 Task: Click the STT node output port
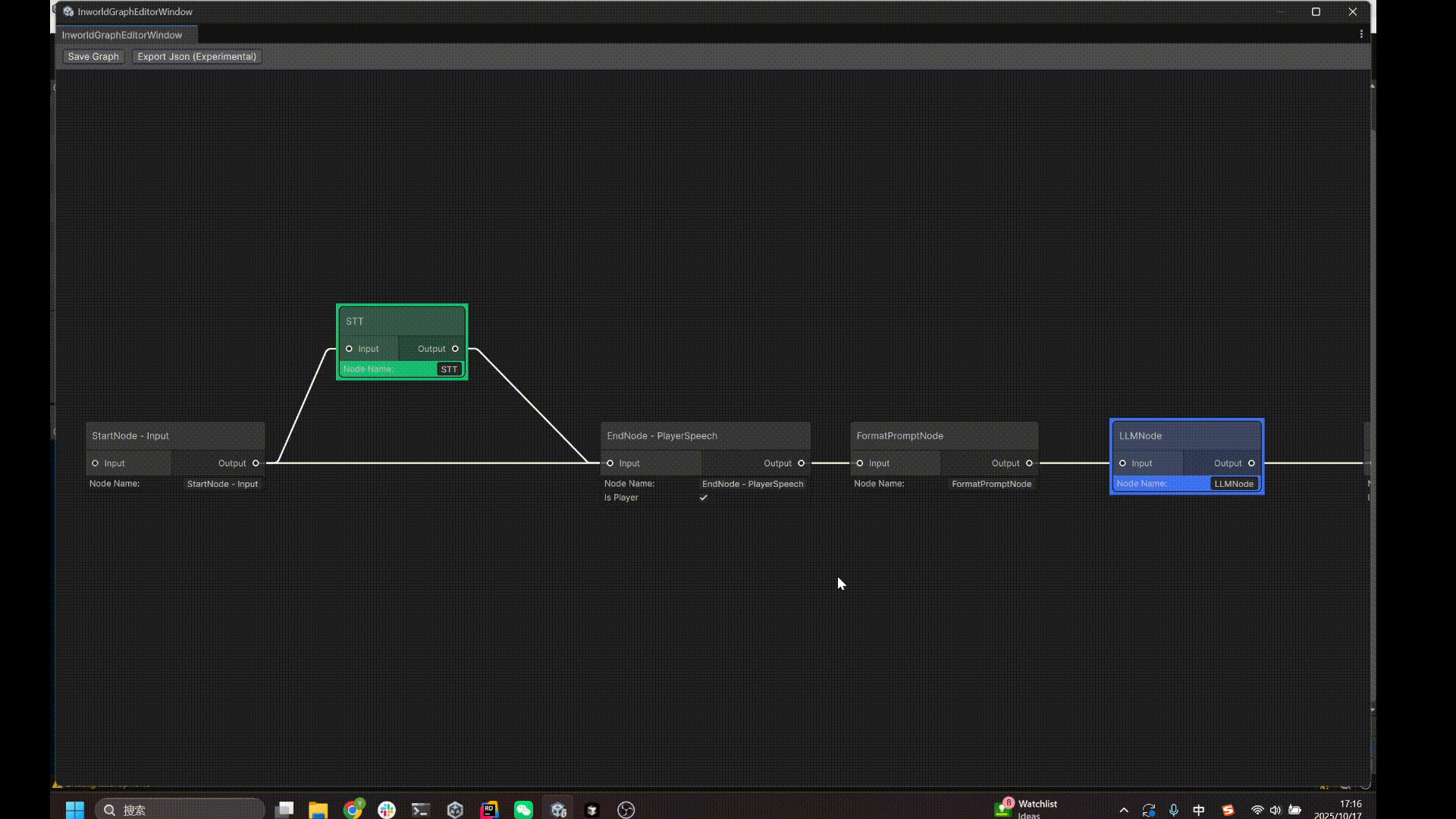click(x=455, y=349)
